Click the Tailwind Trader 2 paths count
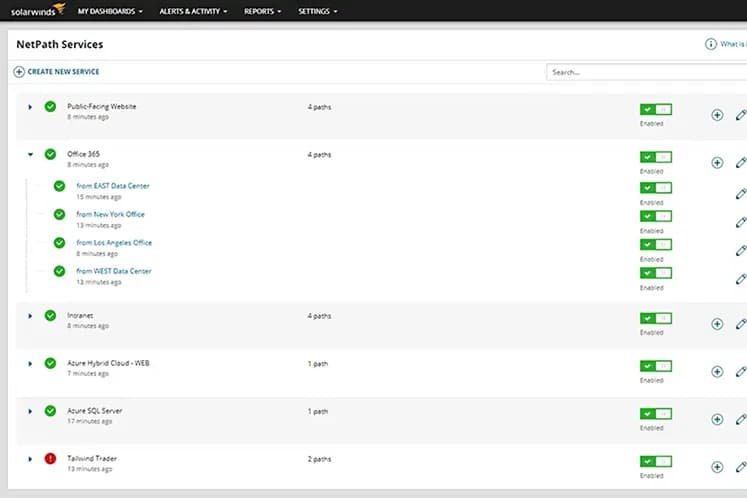This screenshot has height=498, width=747. coord(319,459)
